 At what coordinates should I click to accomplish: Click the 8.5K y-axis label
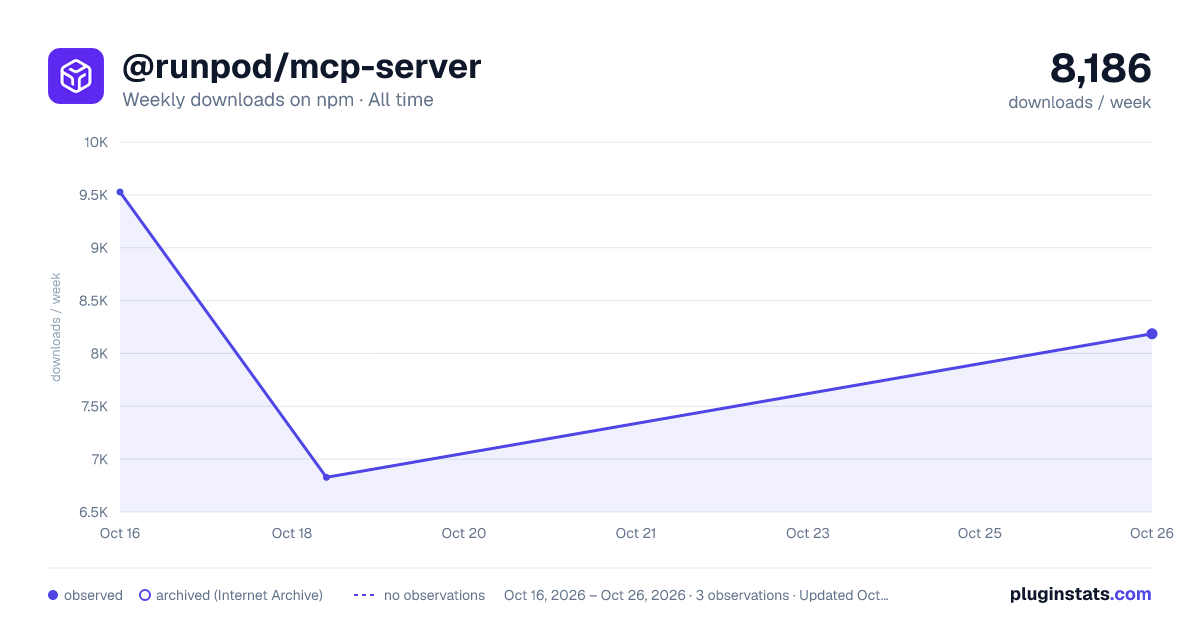click(x=94, y=301)
